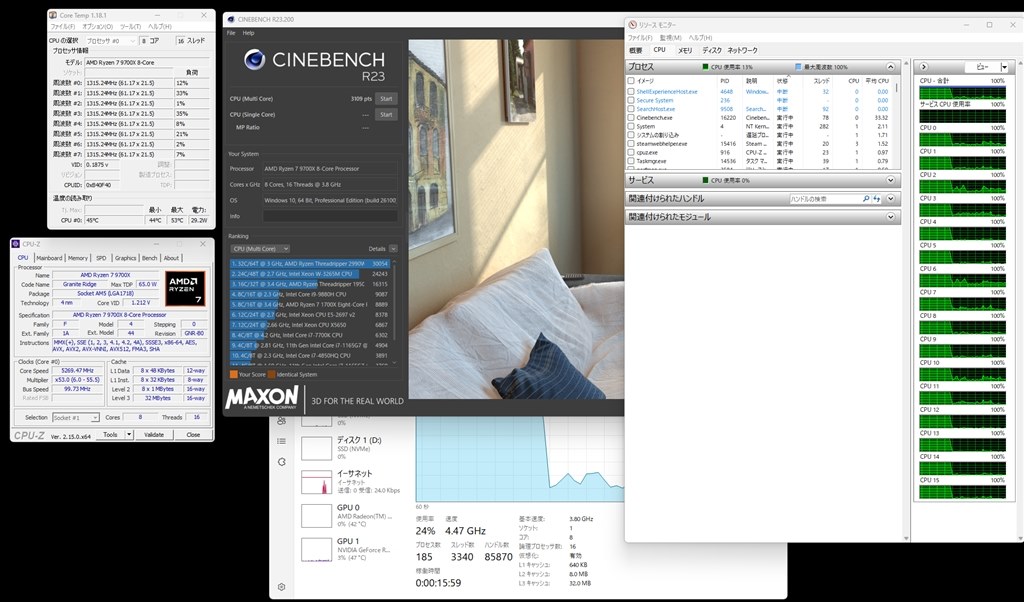Viewport: 1024px width, 602px height.
Task: Click the AMD Ryzen 7 logo in CPU-Z
Action: click(185, 289)
